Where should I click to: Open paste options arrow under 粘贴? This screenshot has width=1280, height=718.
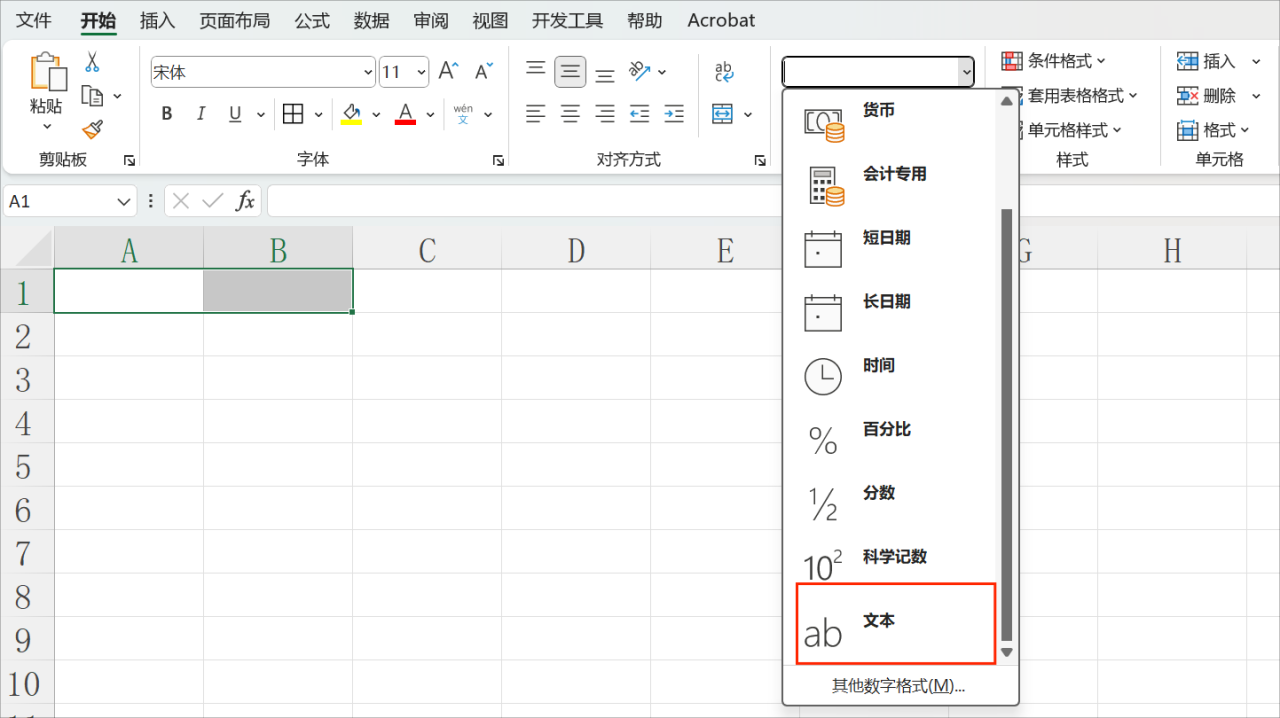point(46,127)
